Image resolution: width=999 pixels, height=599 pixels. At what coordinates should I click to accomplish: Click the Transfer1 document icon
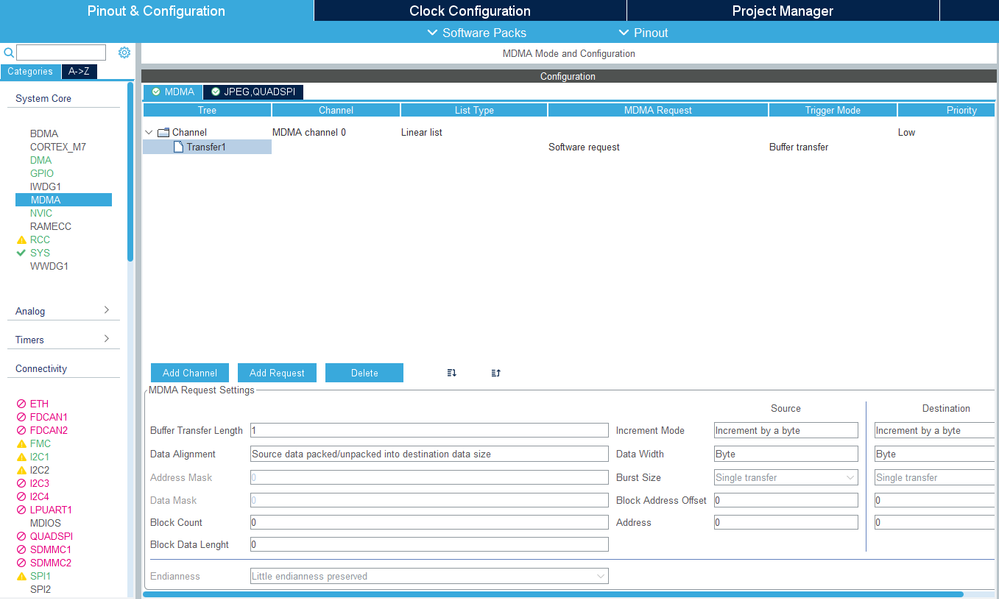[178, 147]
